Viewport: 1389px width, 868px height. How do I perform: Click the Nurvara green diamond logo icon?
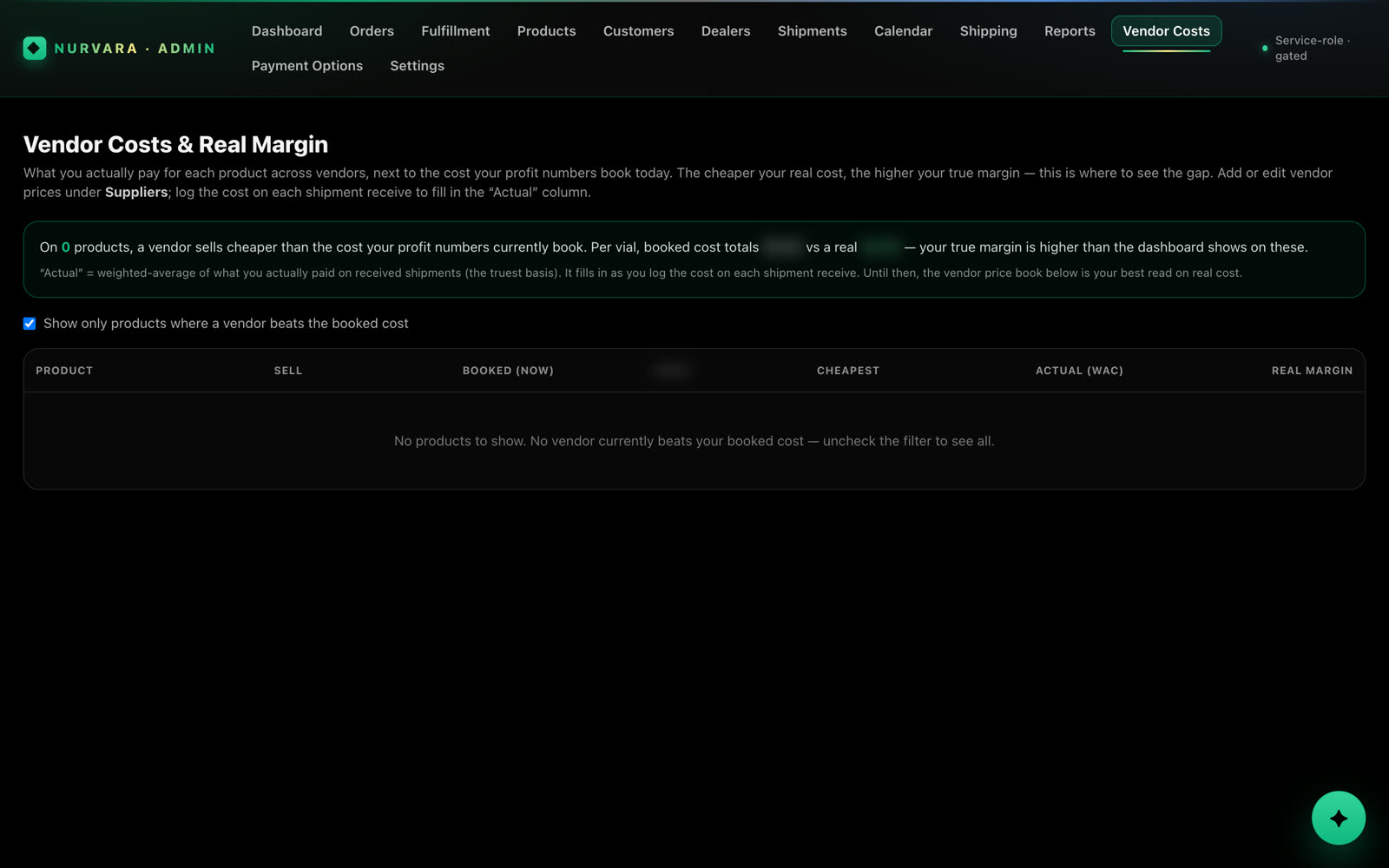point(34,49)
